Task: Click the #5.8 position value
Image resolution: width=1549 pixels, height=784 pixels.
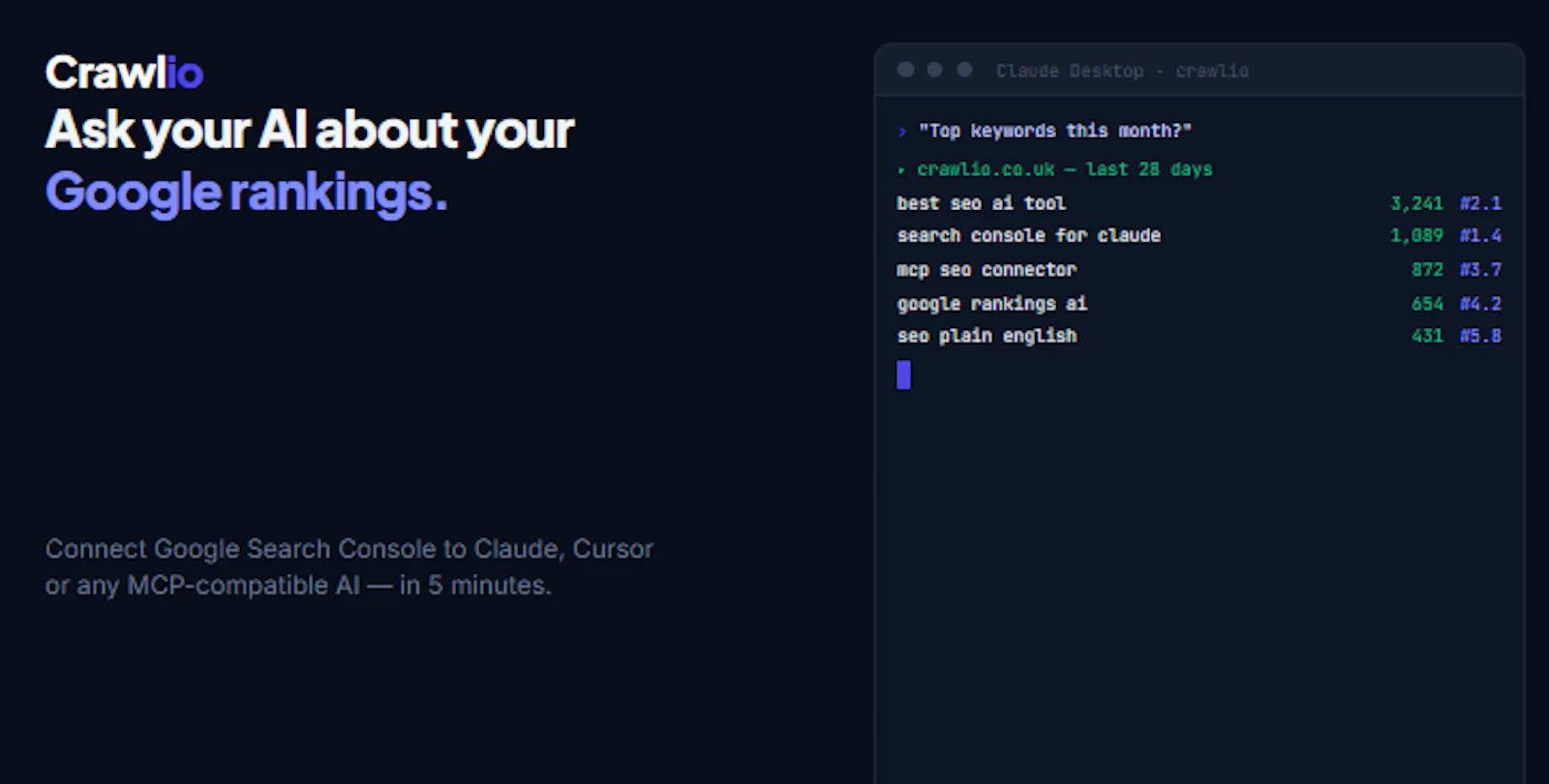Action: pyautogui.click(x=1480, y=336)
